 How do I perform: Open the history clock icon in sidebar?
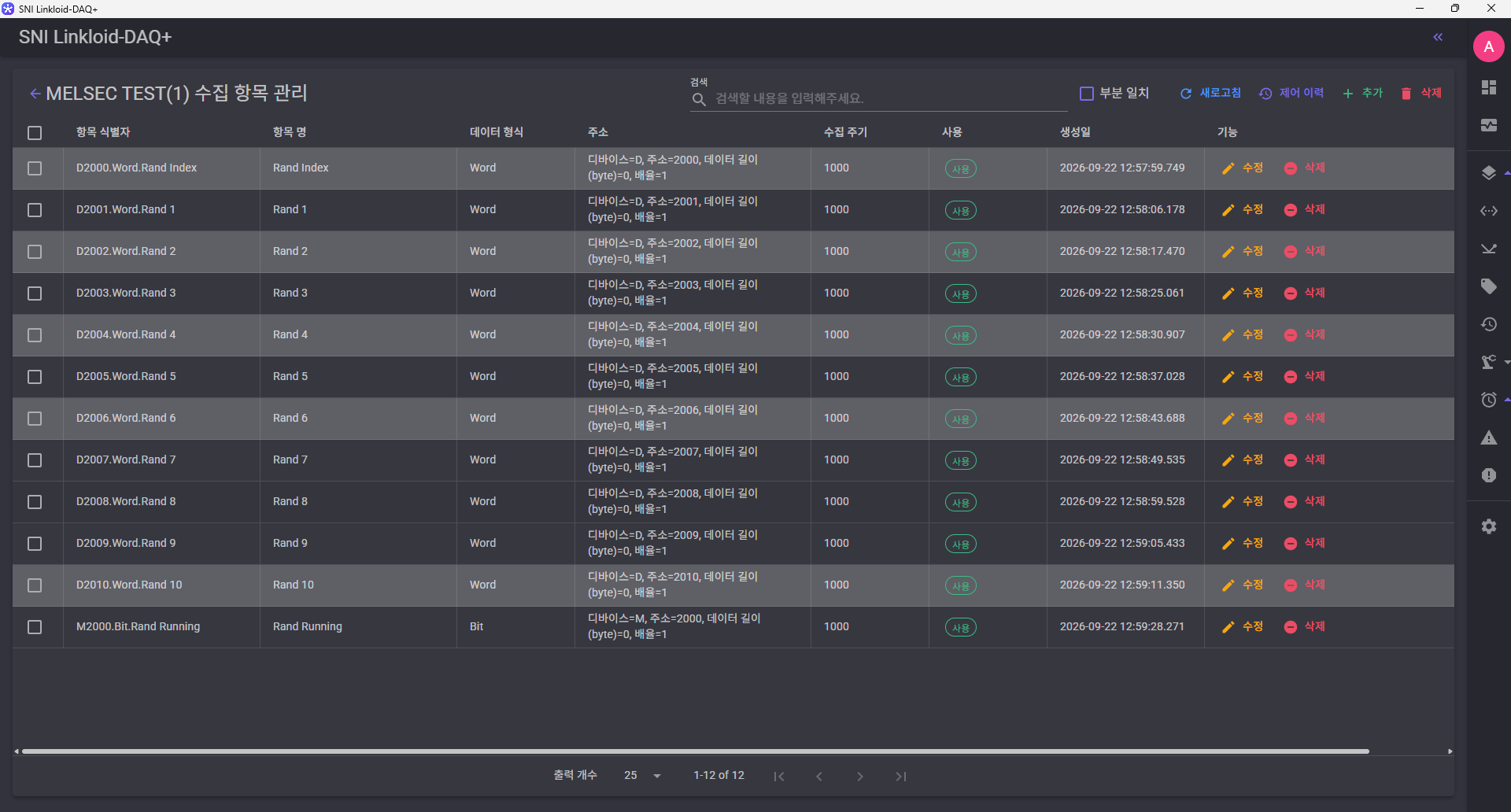1488,324
